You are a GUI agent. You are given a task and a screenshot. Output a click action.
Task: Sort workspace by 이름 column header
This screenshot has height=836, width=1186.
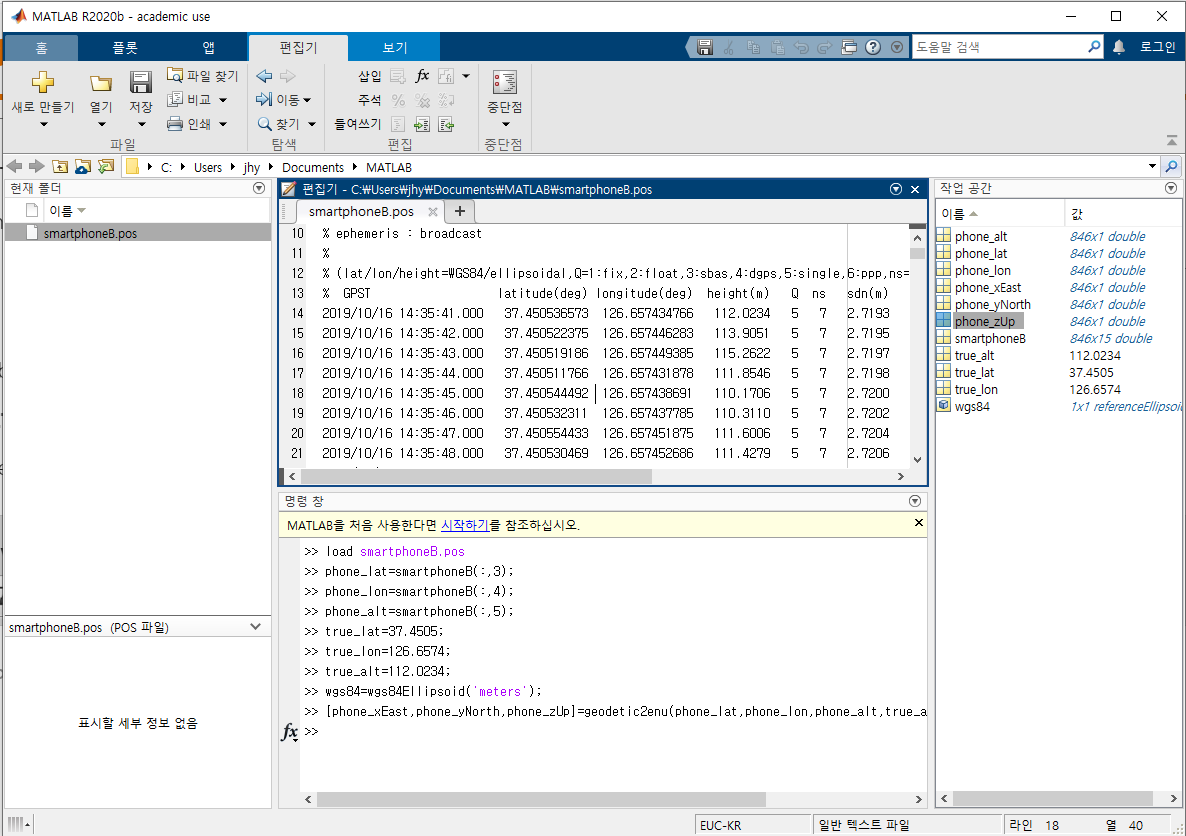1000,213
